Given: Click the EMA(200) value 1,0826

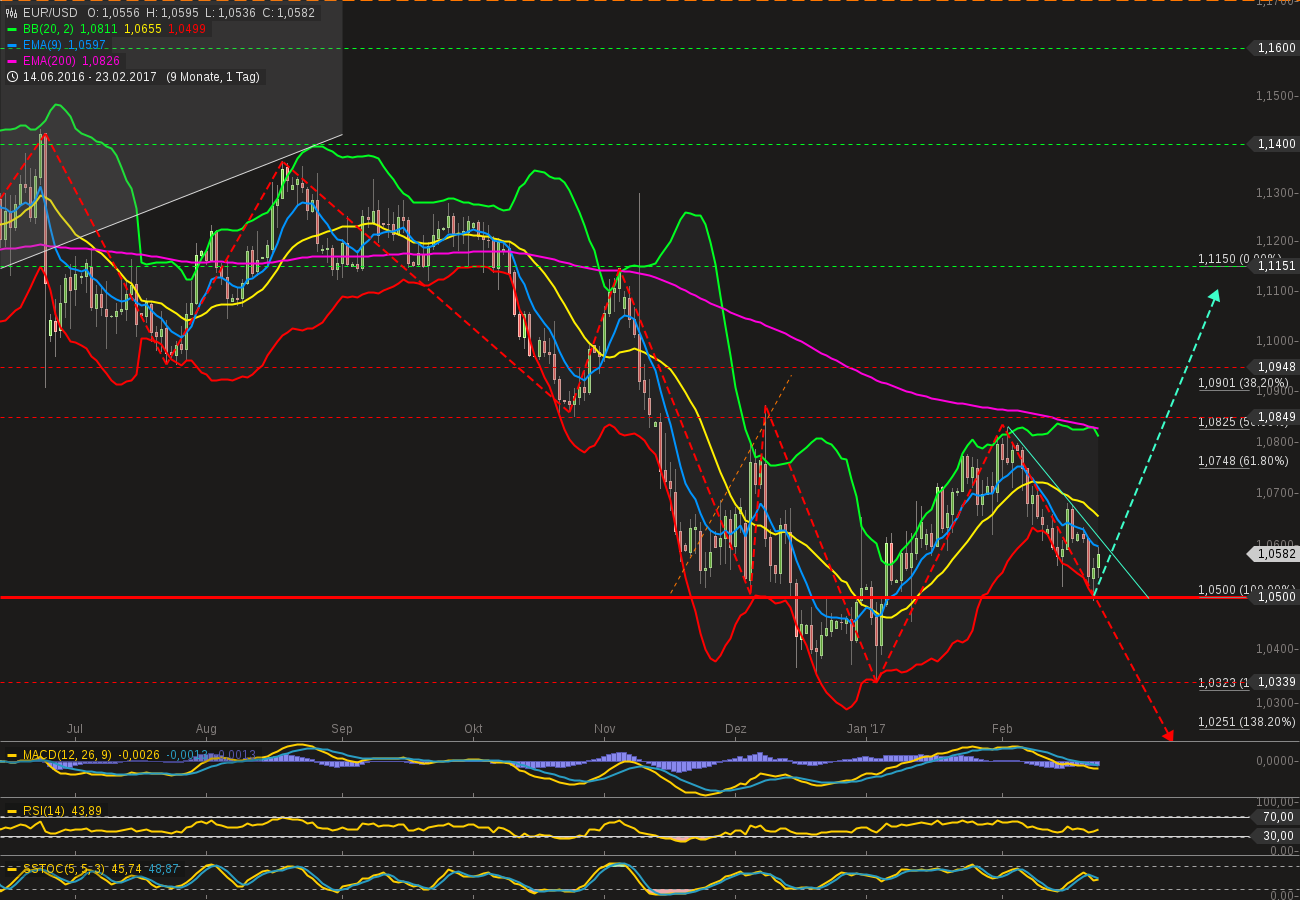Looking at the screenshot, I should coord(103,61).
